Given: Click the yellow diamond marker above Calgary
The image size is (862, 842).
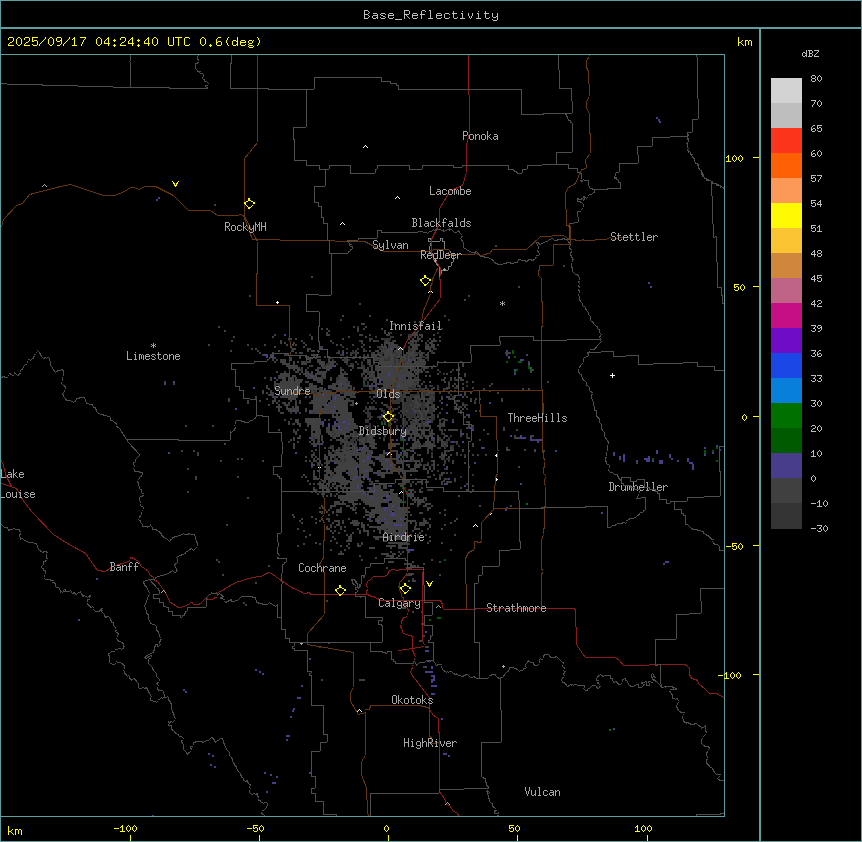Looking at the screenshot, I should pos(405,588).
